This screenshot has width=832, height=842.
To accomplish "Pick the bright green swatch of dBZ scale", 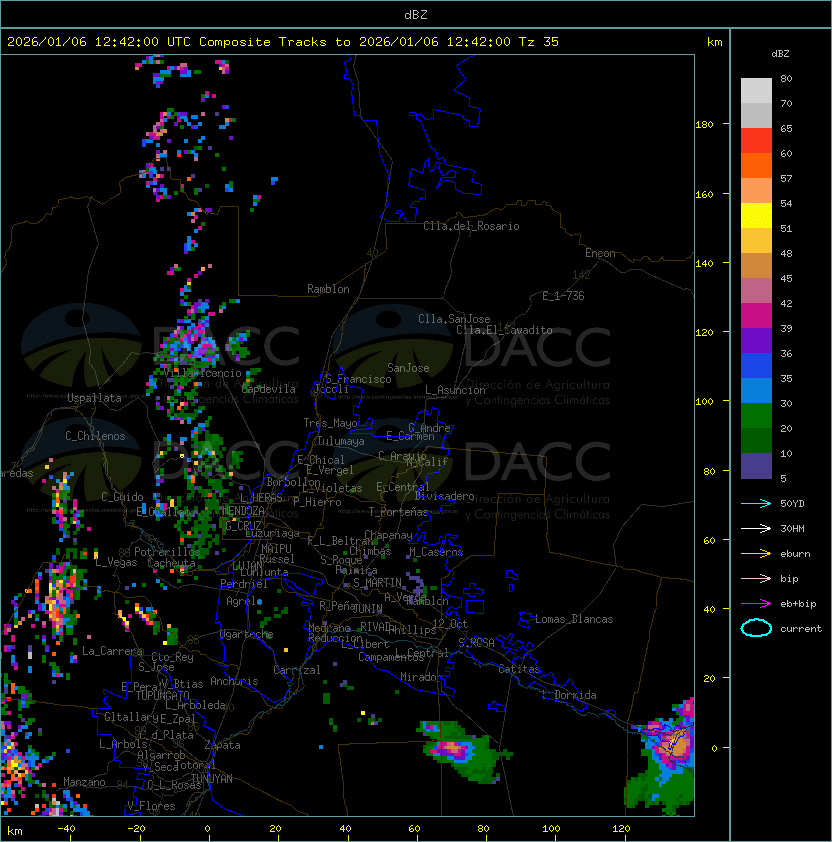I will click(x=756, y=416).
